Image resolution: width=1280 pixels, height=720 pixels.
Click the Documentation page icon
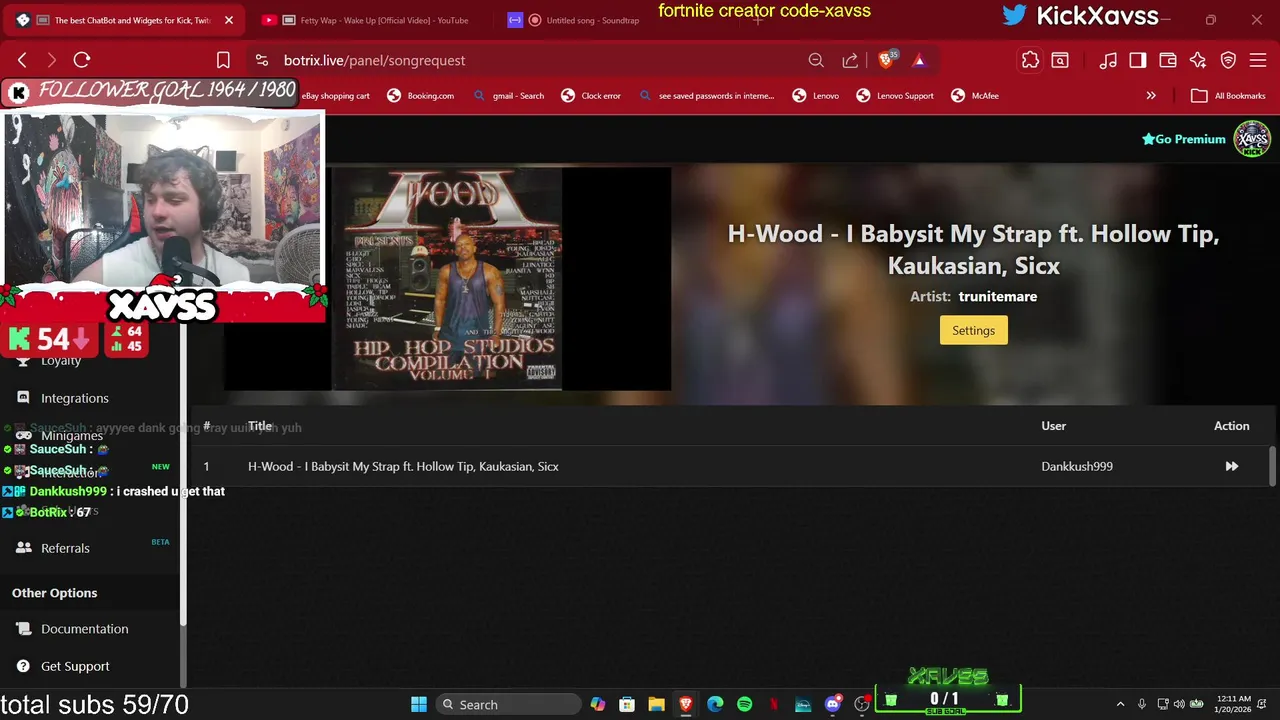tap(23, 629)
